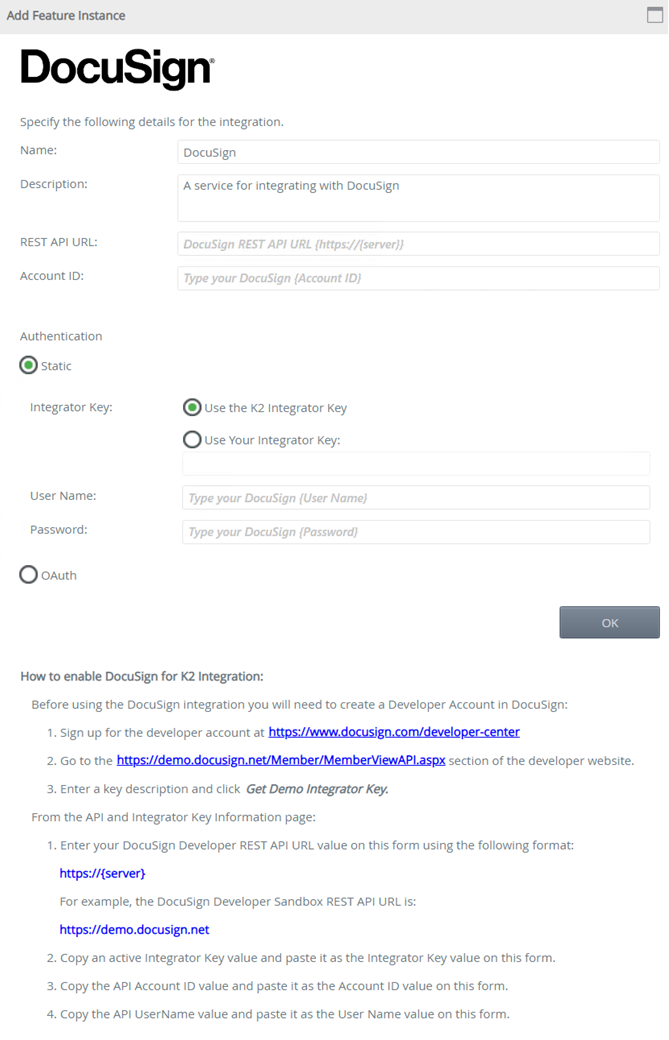Viewport: 669px width, 1040px height.
Task: Click the Password input field
Action: click(416, 532)
